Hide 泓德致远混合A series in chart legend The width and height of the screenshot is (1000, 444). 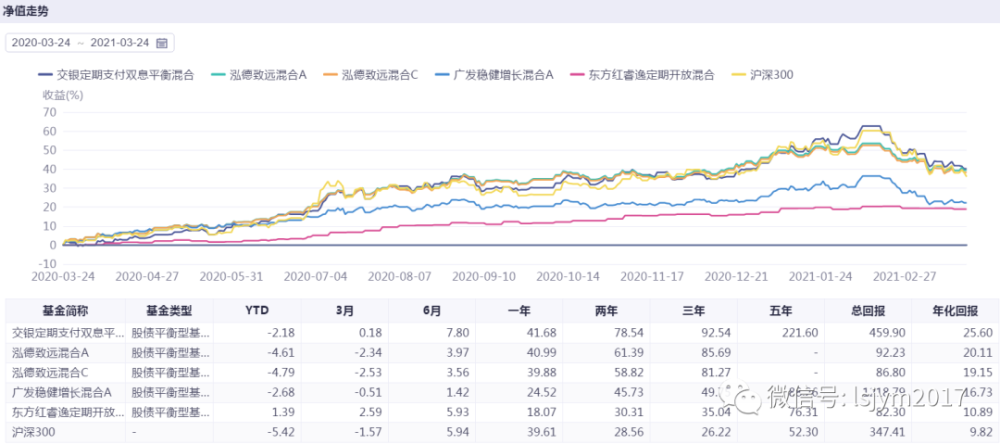(x=267, y=74)
